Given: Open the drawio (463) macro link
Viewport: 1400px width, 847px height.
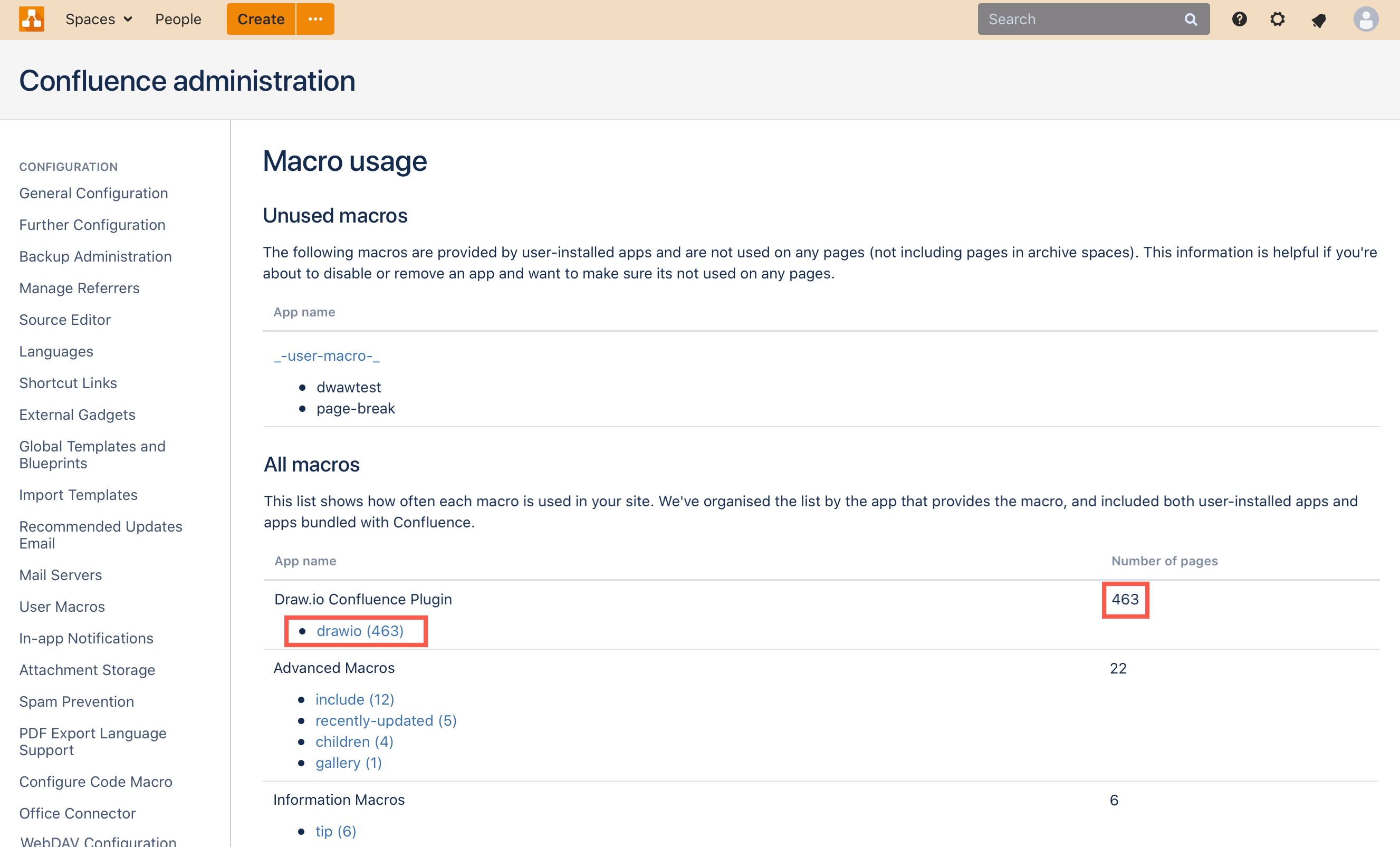Looking at the screenshot, I should click(x=360, y=631).
